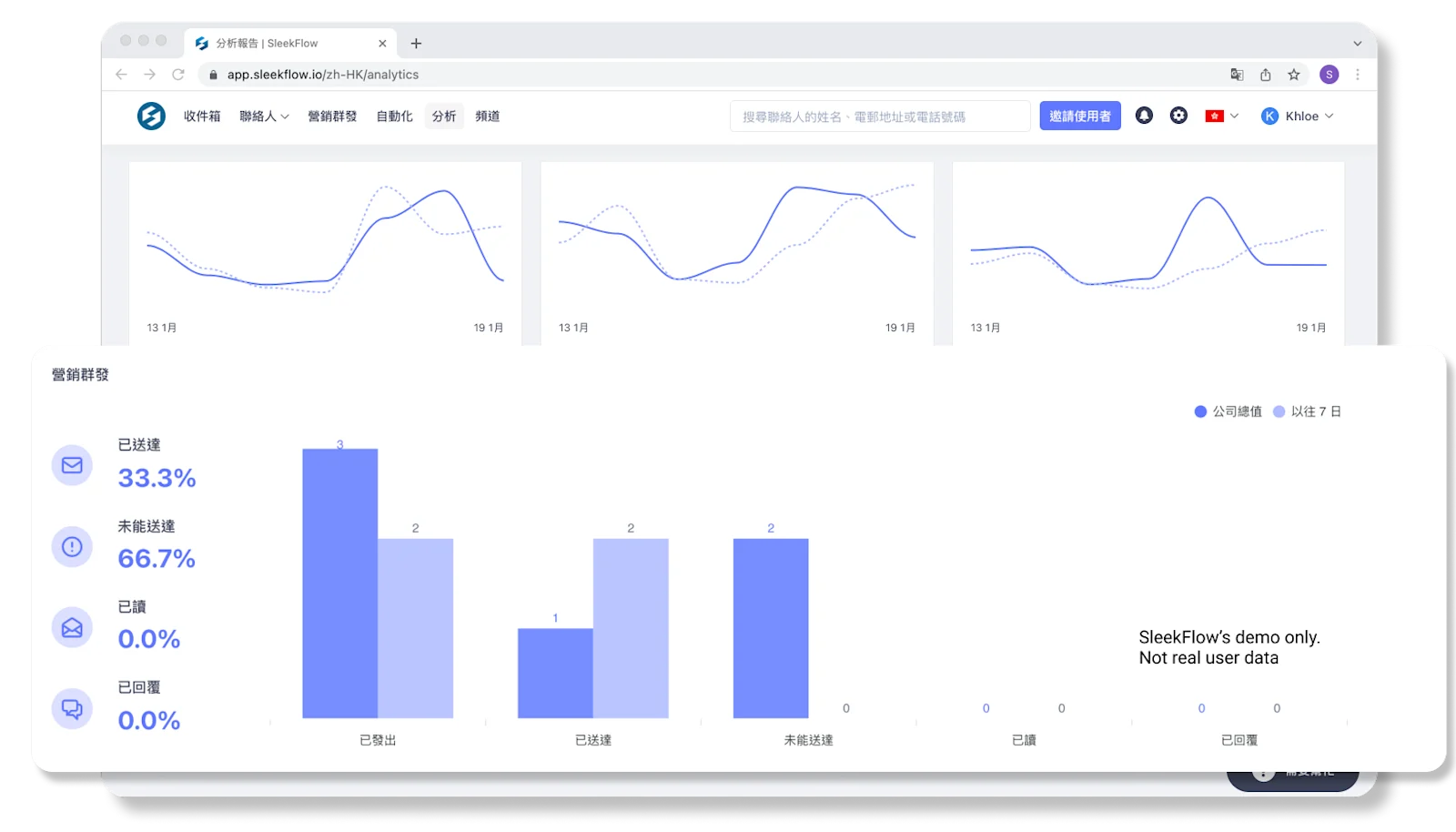1456x832 pixels.
Task: Switch to the 分析 menu item
Action: coord(443,116)
